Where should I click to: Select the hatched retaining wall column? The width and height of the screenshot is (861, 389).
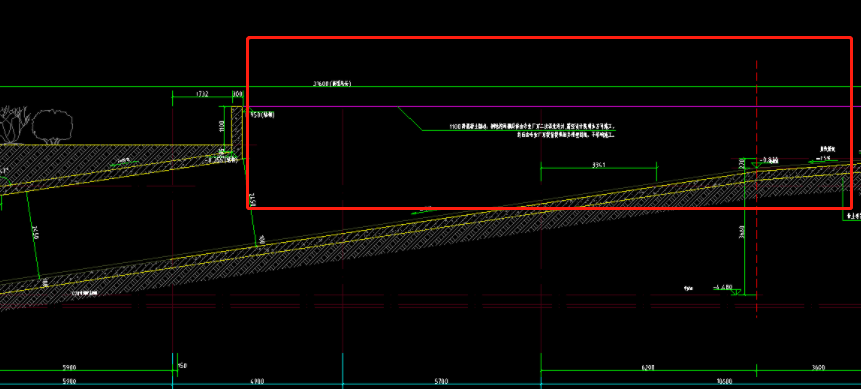(x=238, y=130)
